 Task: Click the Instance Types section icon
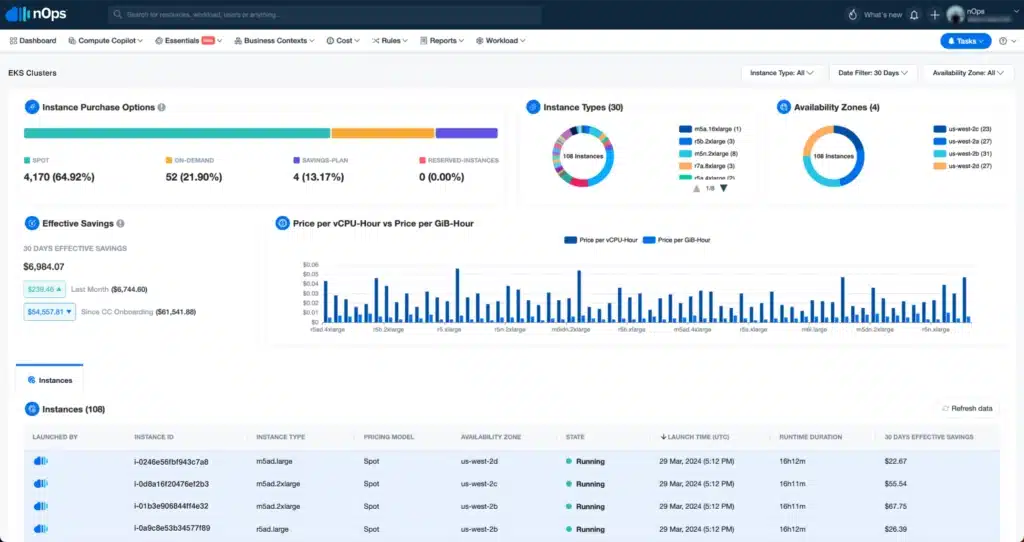pyautogui.click(x=533, y=107)
